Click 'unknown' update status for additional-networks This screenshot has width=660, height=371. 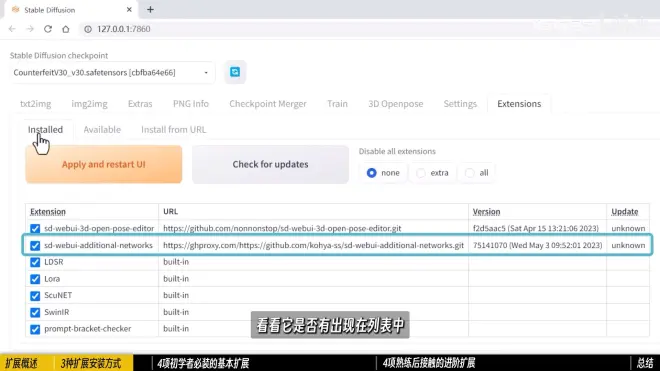pos(628,245)
